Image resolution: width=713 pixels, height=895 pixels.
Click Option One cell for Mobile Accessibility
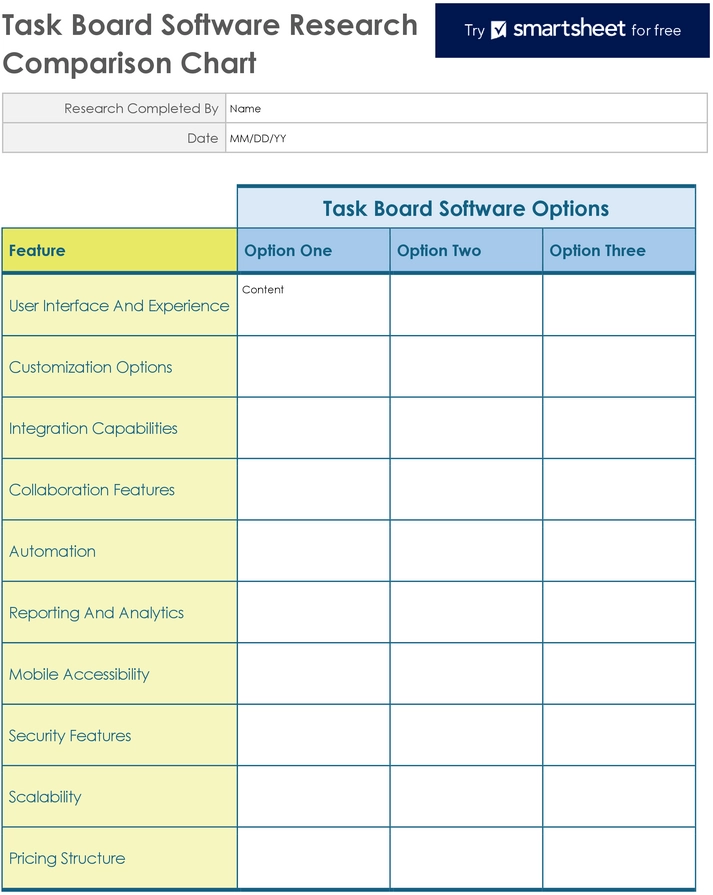click(x=314, y=674)
